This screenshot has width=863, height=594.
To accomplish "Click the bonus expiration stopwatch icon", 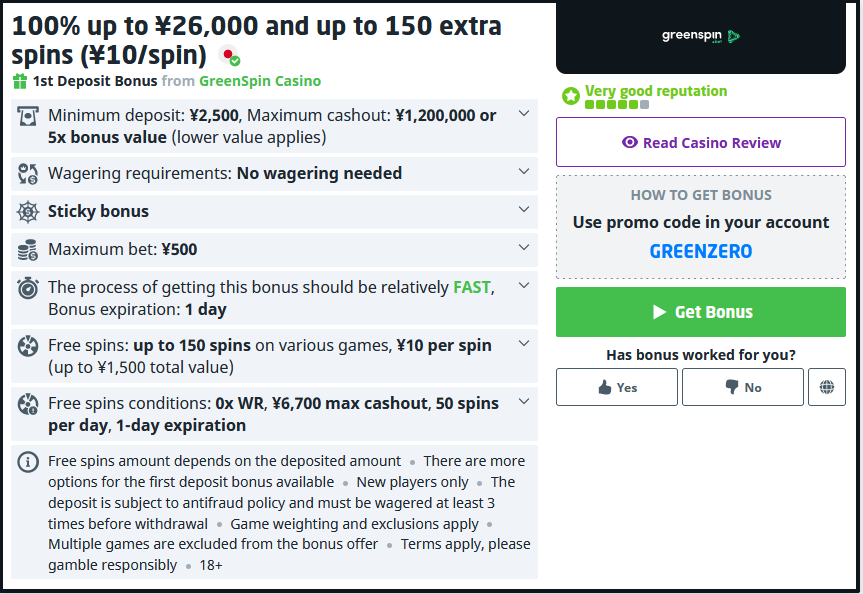I will pos(28,288).
